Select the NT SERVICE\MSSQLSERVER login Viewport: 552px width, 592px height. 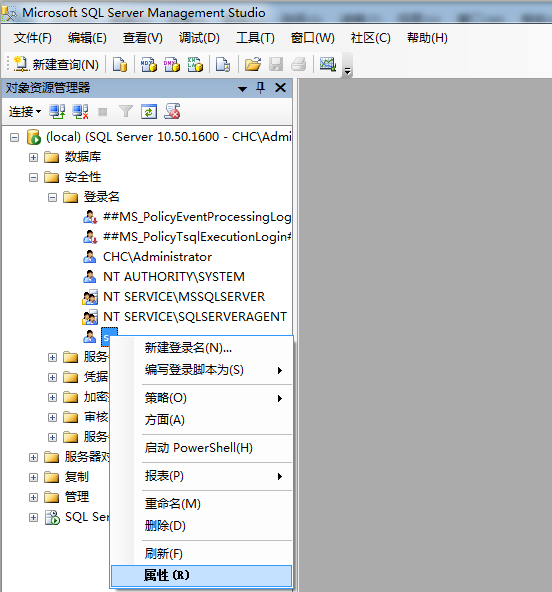click(184, 297)
